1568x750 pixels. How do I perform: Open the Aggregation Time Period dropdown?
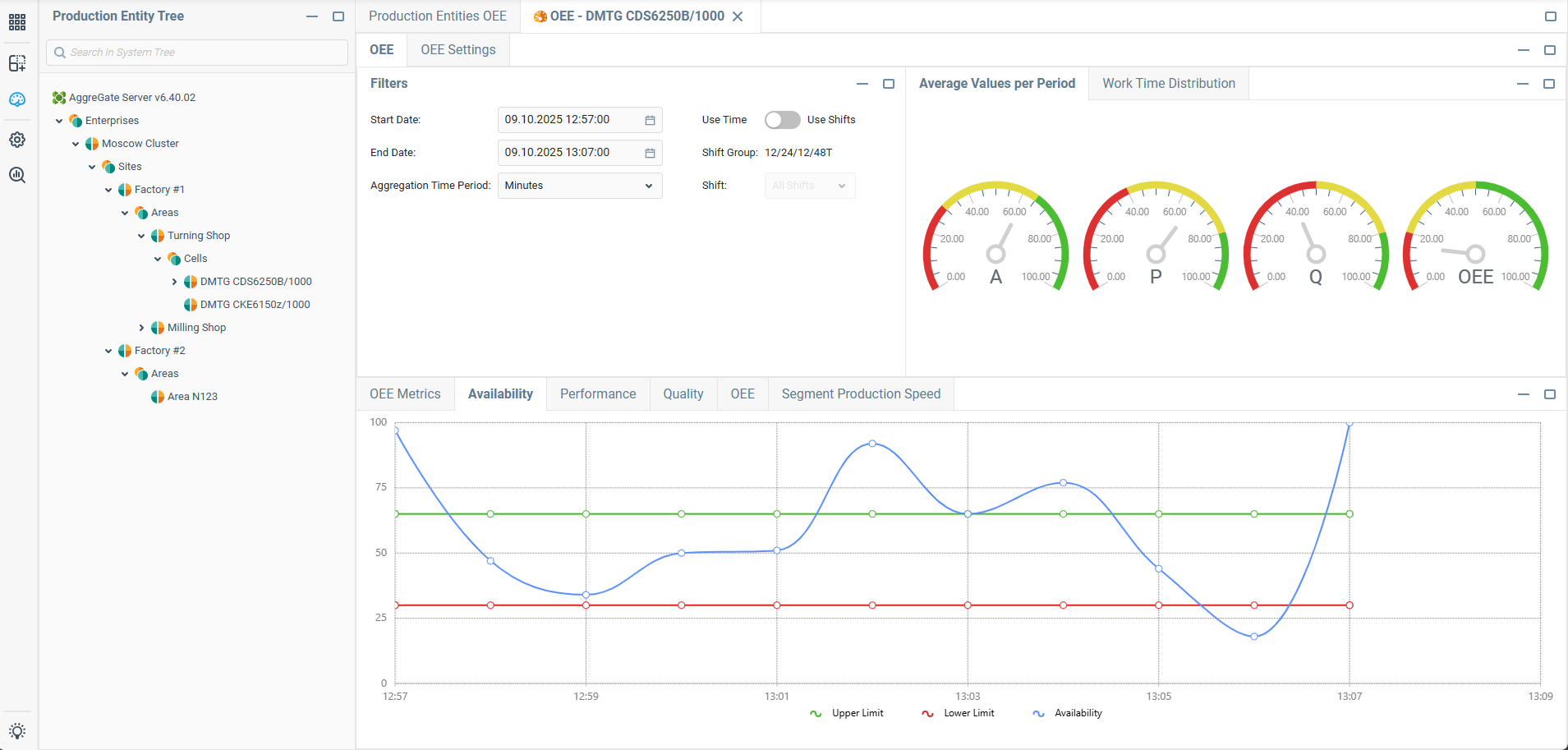pyautogui.click(x=579, y=186)
